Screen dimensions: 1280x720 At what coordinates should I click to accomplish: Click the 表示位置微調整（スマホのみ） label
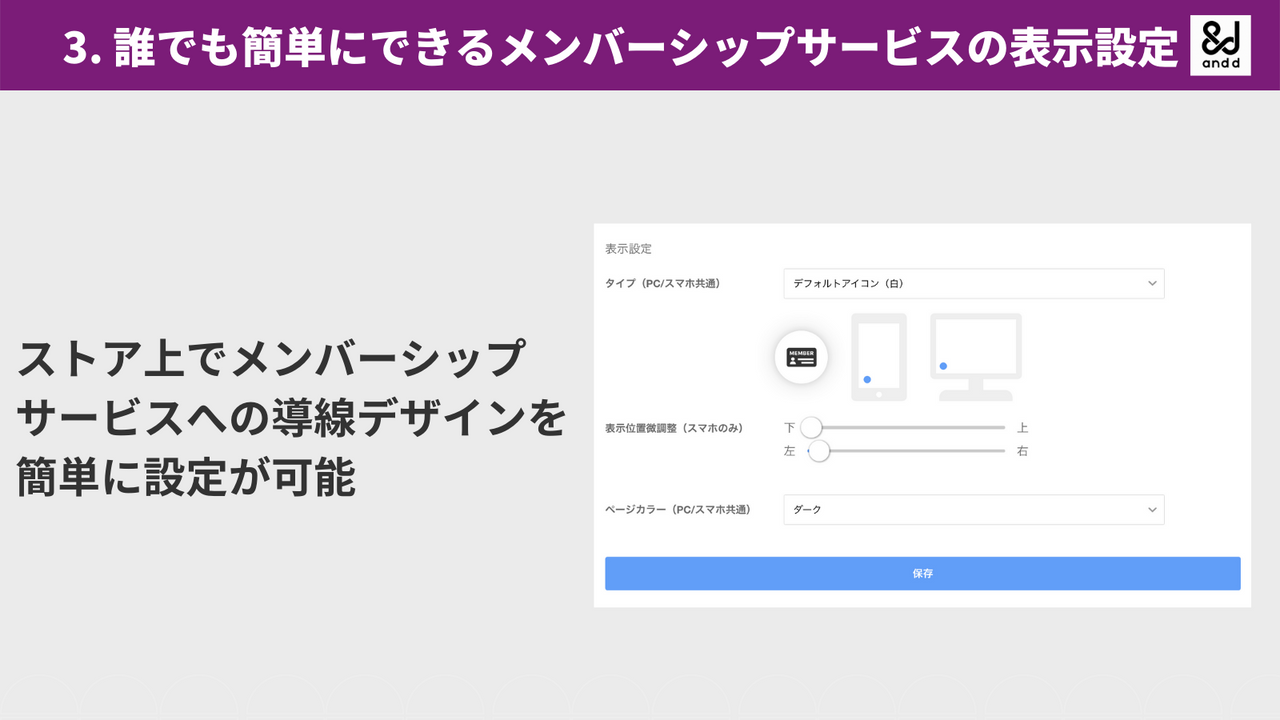click(x=675, y=428)
